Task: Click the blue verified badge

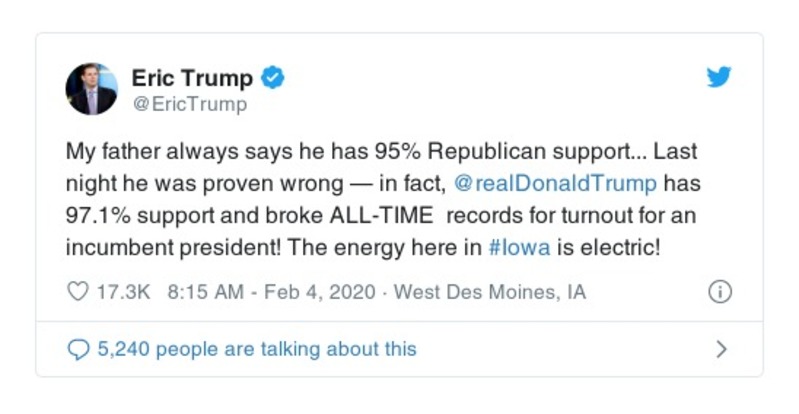Action: point(273,77)
